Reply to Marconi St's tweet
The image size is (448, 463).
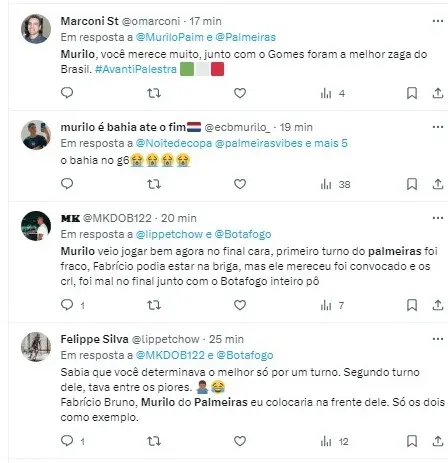click(x=67, y=93)
